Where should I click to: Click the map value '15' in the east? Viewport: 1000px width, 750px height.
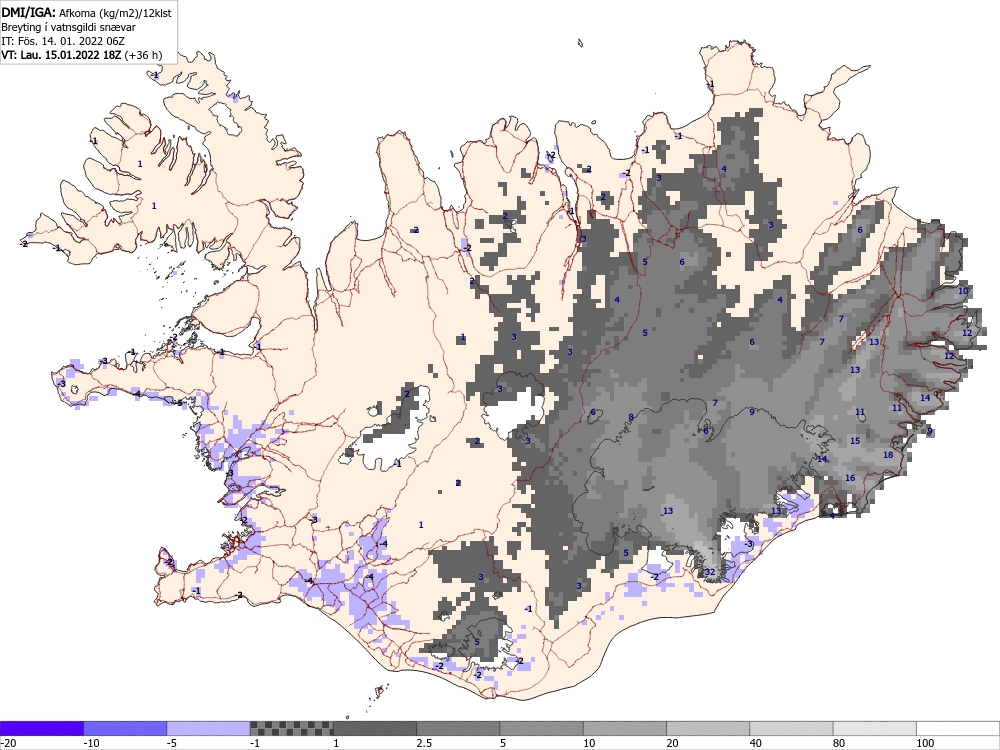(855, 441)
